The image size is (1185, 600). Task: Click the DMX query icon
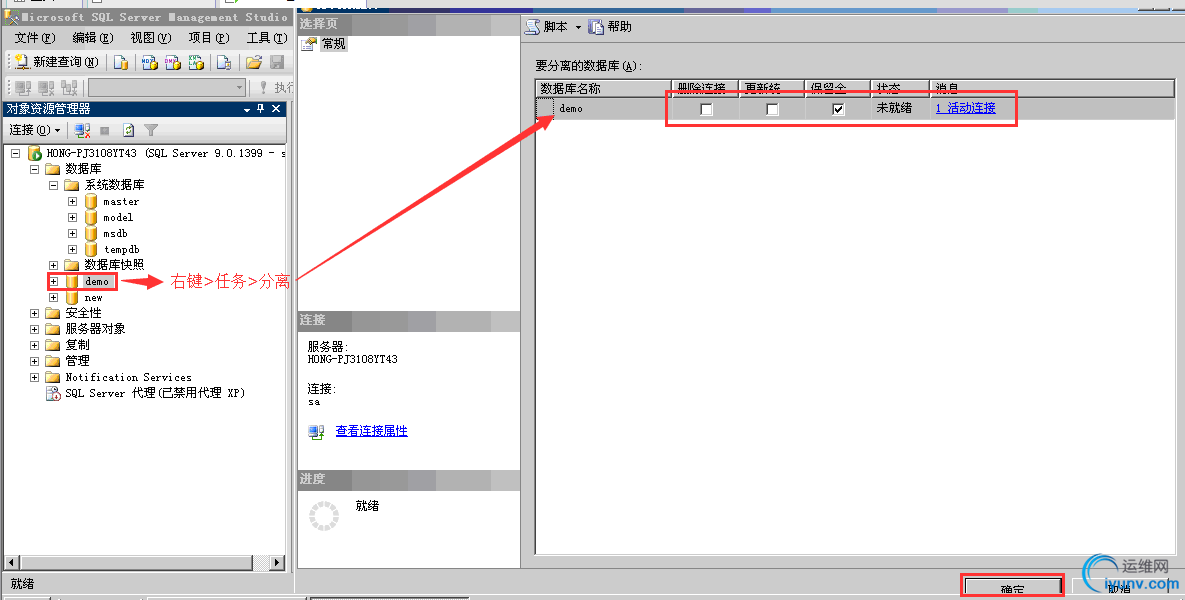173,63
